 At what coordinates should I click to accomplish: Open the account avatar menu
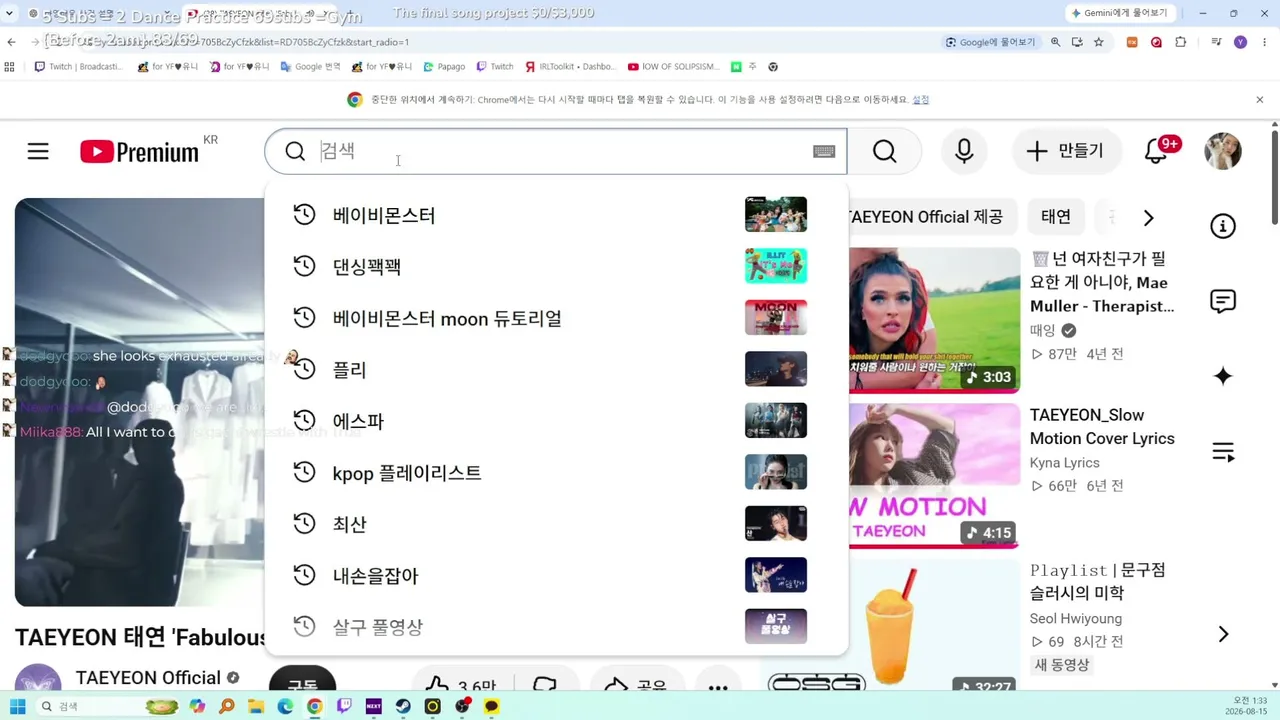pyautogui.click(x=1223, y=151)
